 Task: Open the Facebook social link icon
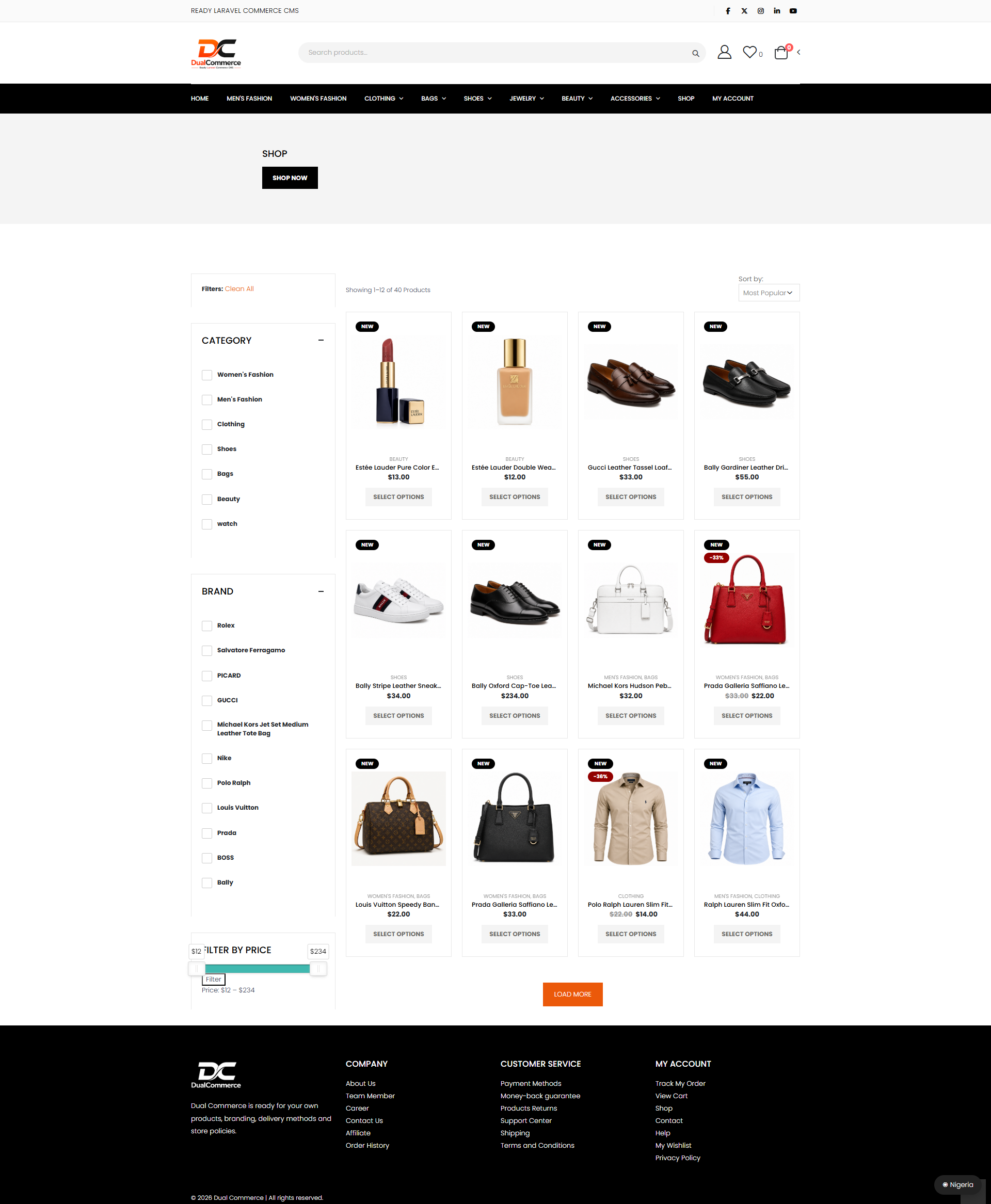click(x=728, y=11)
